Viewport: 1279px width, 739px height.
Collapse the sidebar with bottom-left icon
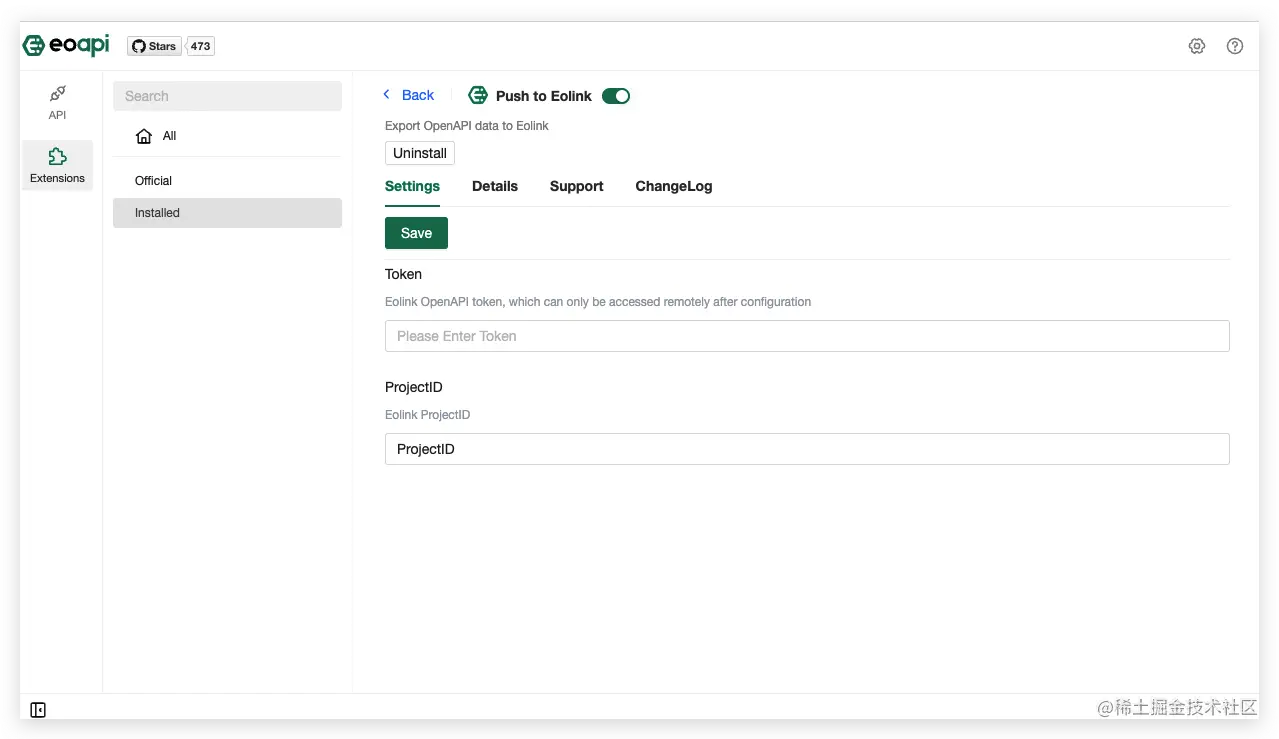(38, 710)
